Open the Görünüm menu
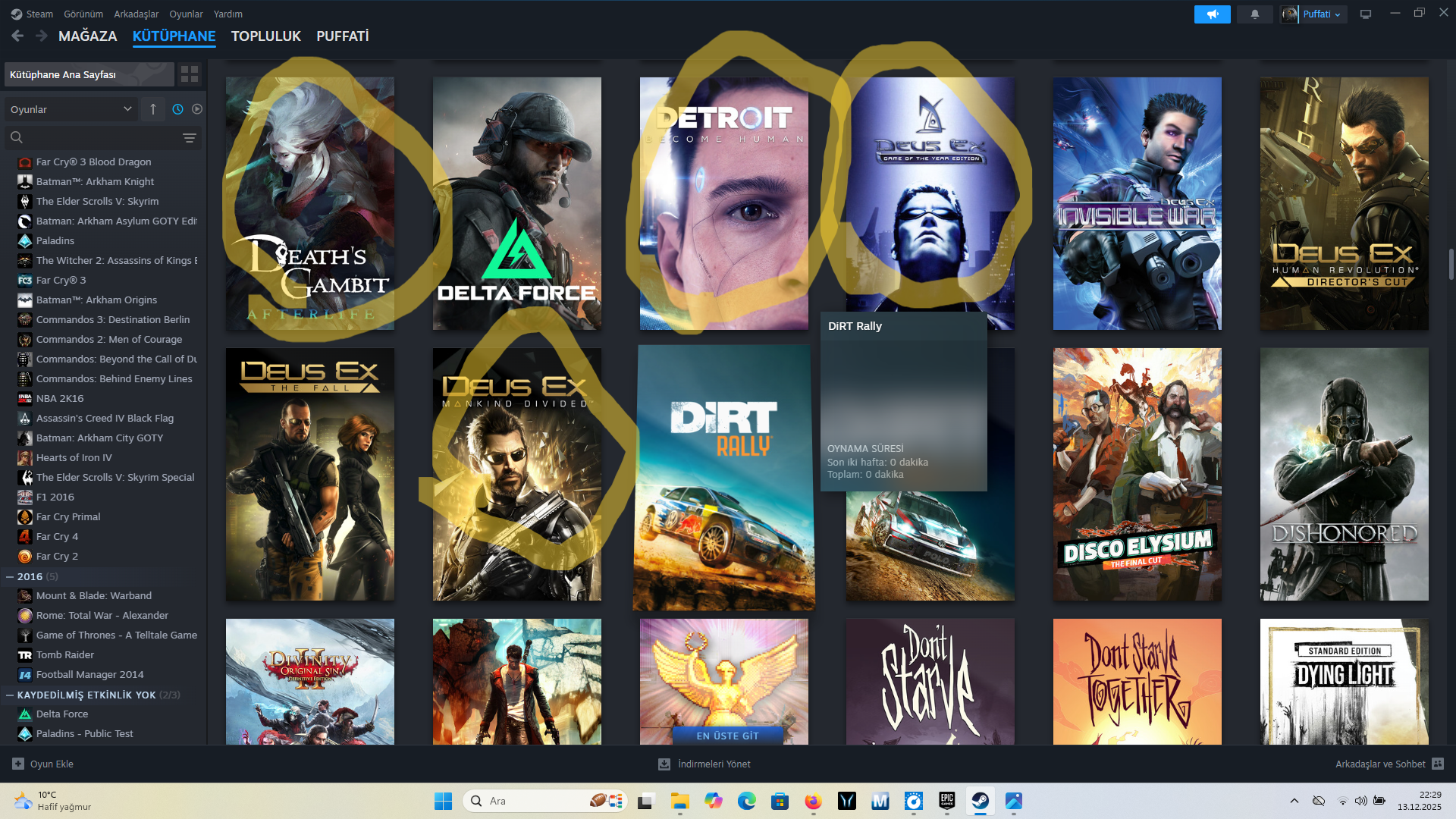The image size is (1456, 819). click(x=83, y=14)
